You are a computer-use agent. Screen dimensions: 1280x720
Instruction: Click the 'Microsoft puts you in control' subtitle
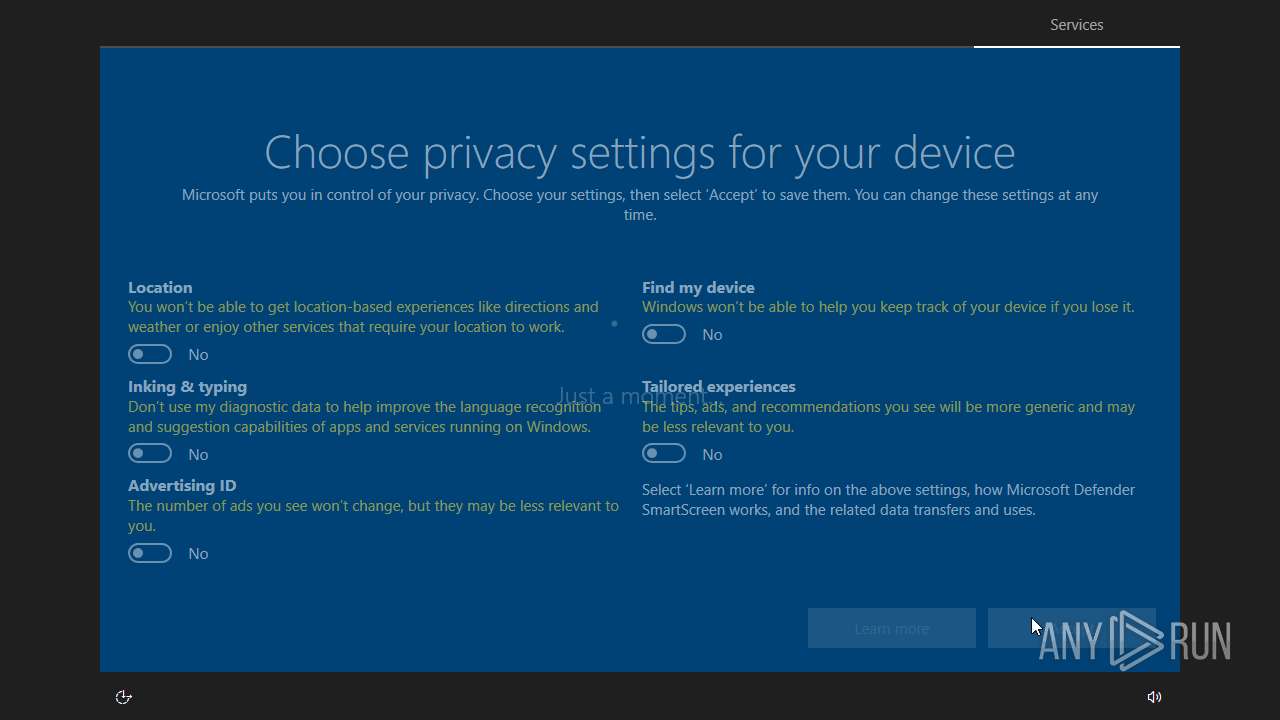pos(640,204)
